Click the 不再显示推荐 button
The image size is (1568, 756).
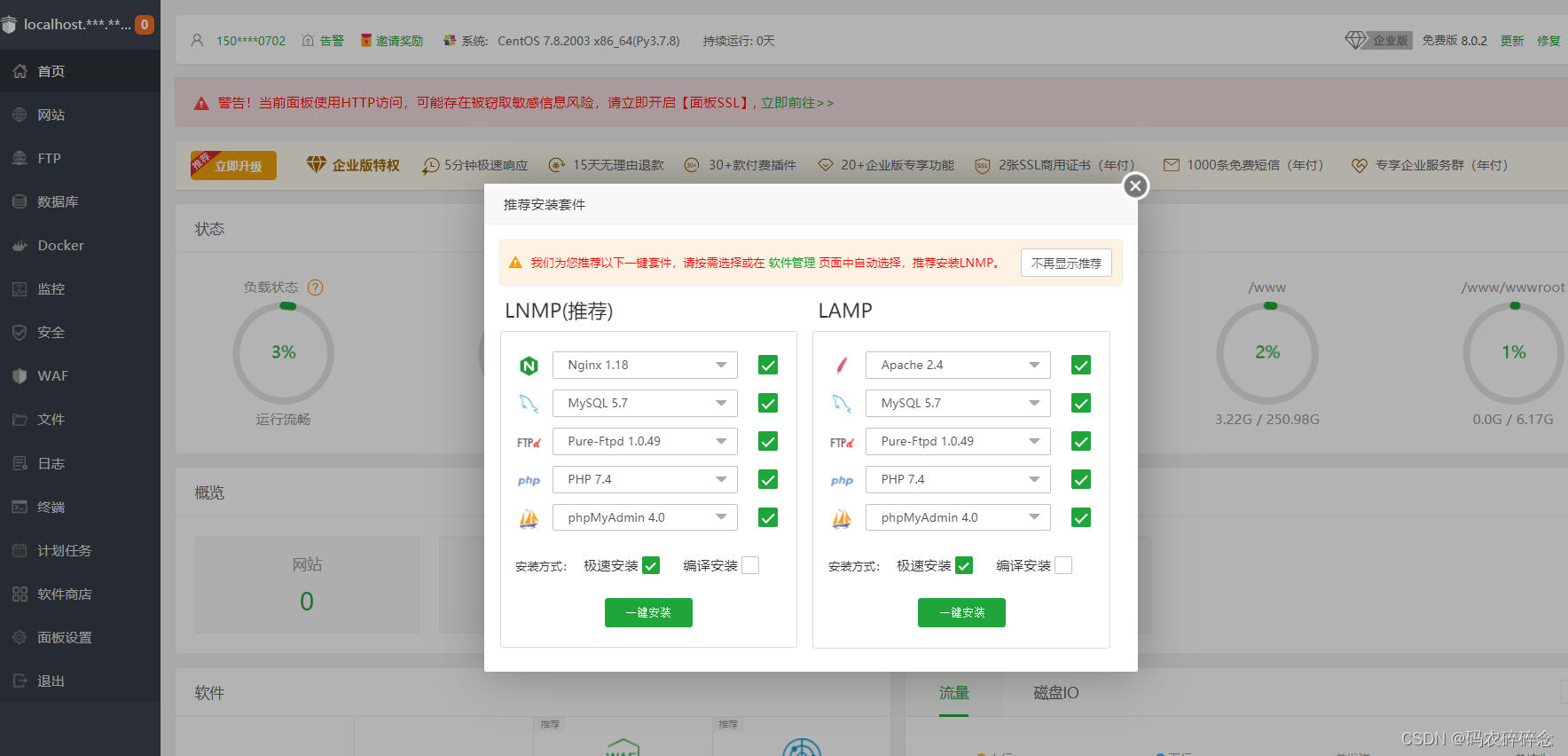1066,263
